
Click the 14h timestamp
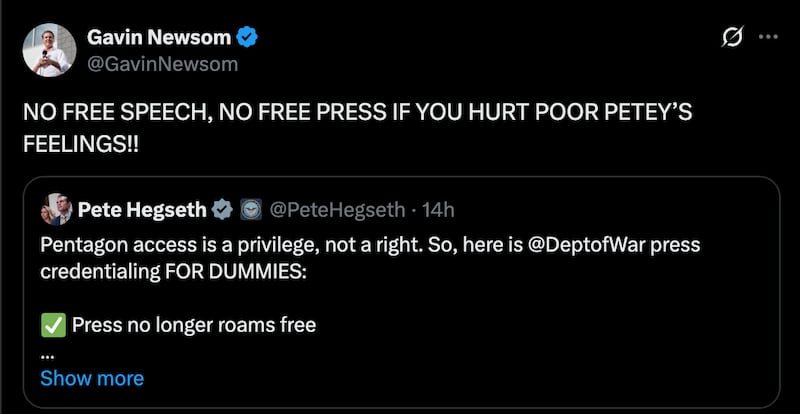click(439, 210)
